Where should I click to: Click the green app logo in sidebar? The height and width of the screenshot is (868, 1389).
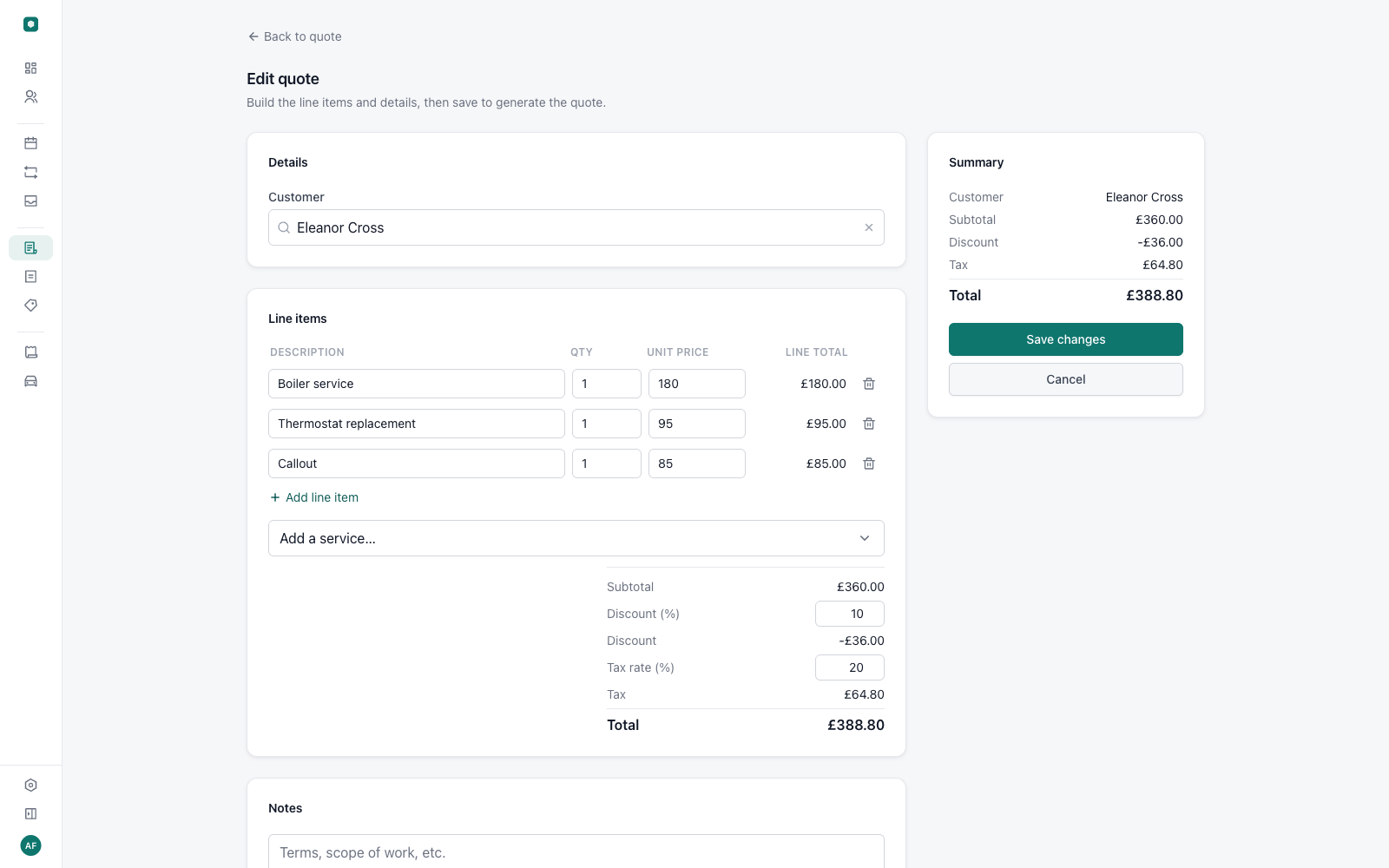(x=30, y=24)
